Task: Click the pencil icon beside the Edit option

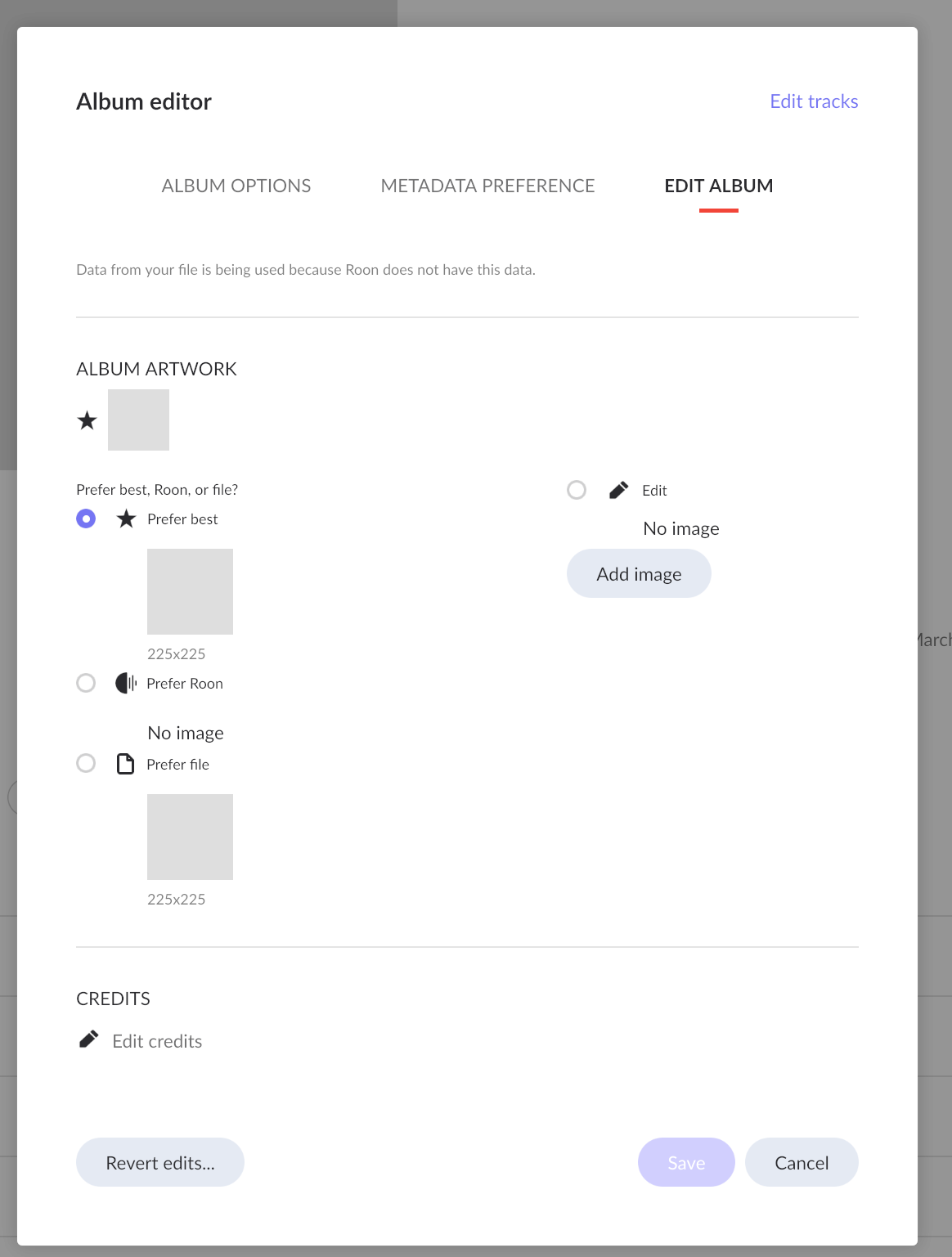Action: [x=619, y=490]
